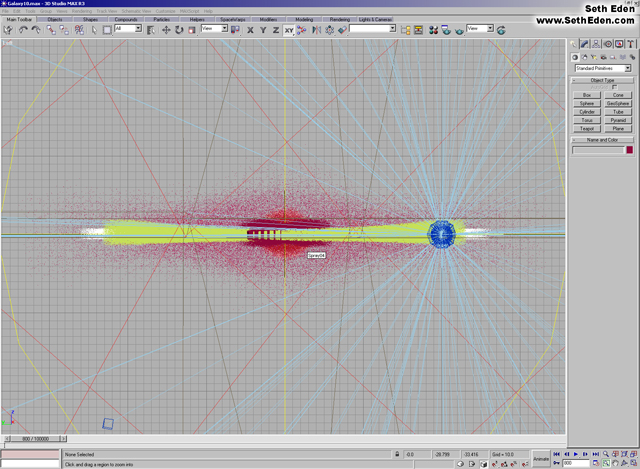Toggle the XY axis constraint

click(289, 29)
